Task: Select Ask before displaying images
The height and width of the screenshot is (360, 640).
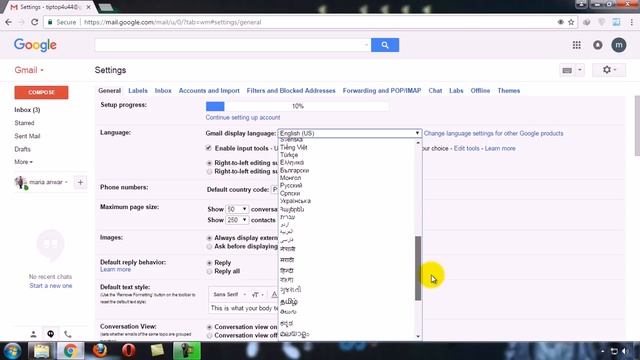Action: point(209,247)
